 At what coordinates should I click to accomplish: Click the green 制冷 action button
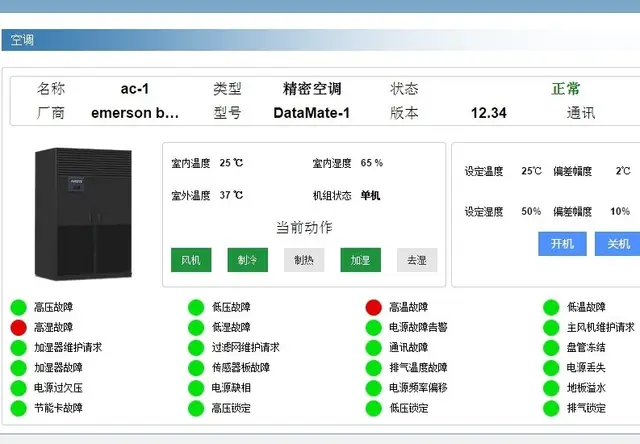tap(248, 260)
